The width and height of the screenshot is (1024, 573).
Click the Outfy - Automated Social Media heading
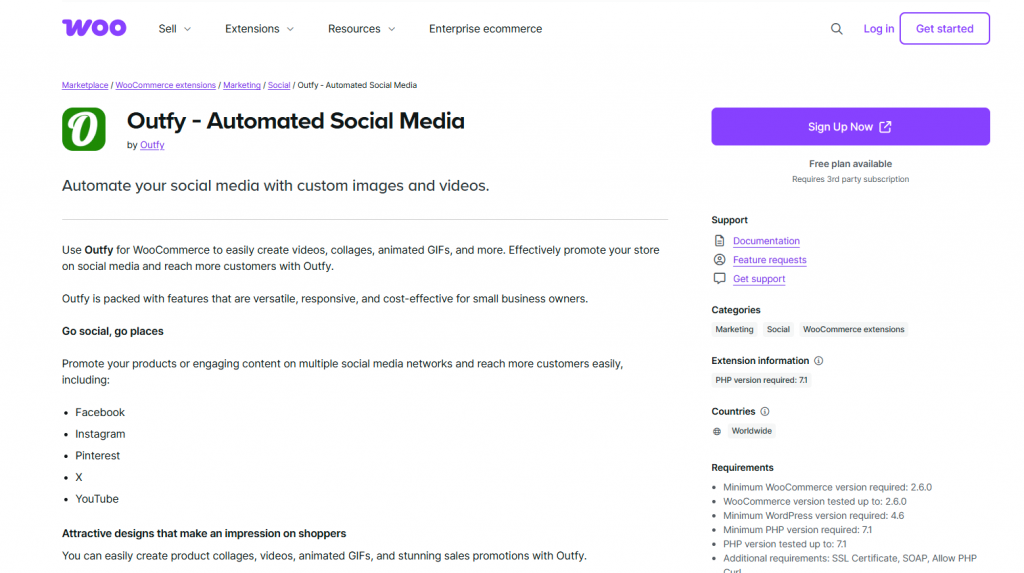[296, 121]
